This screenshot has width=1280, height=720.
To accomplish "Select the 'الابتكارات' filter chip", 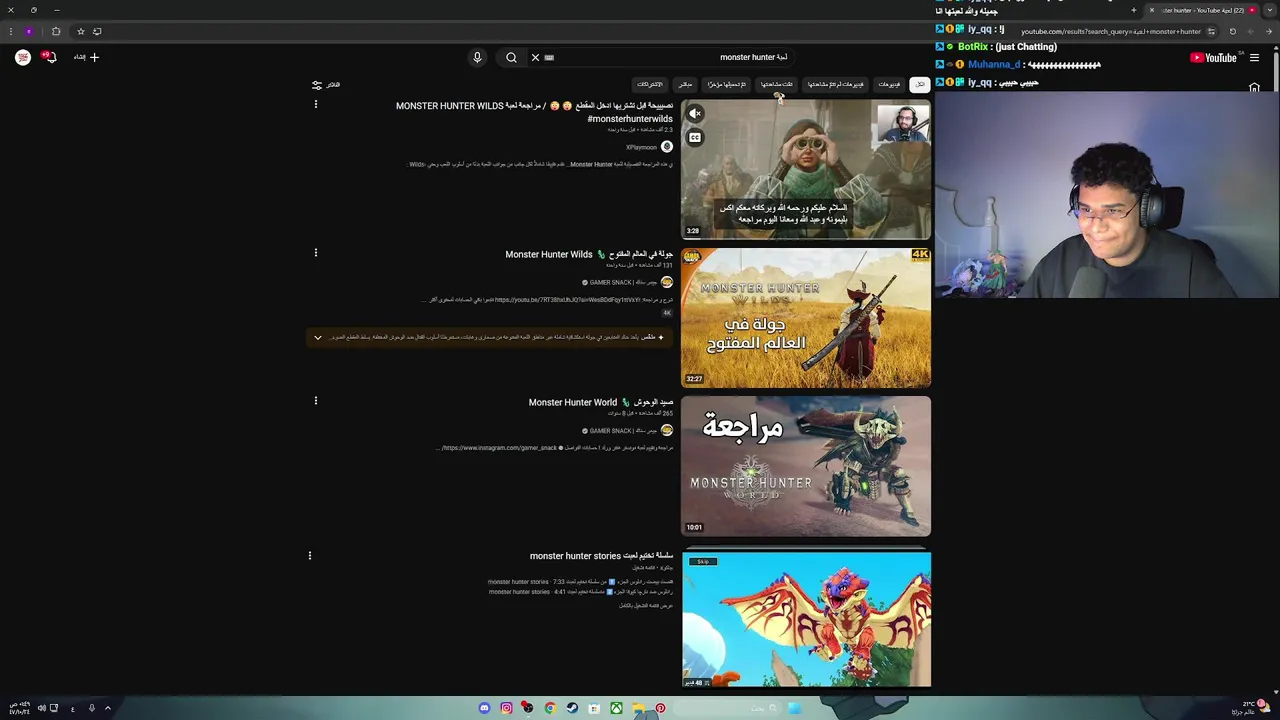I will [650, 84].
